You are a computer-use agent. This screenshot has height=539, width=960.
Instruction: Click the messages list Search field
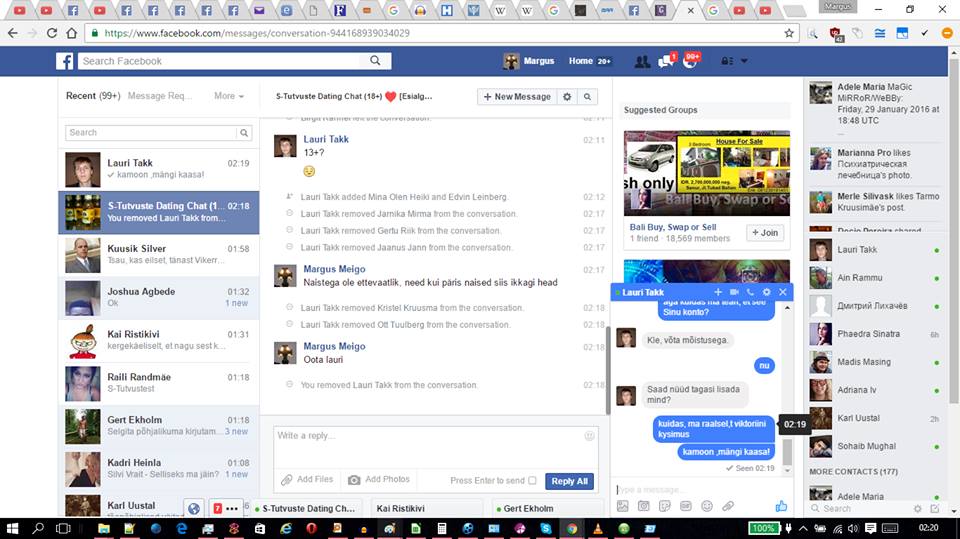151,133
